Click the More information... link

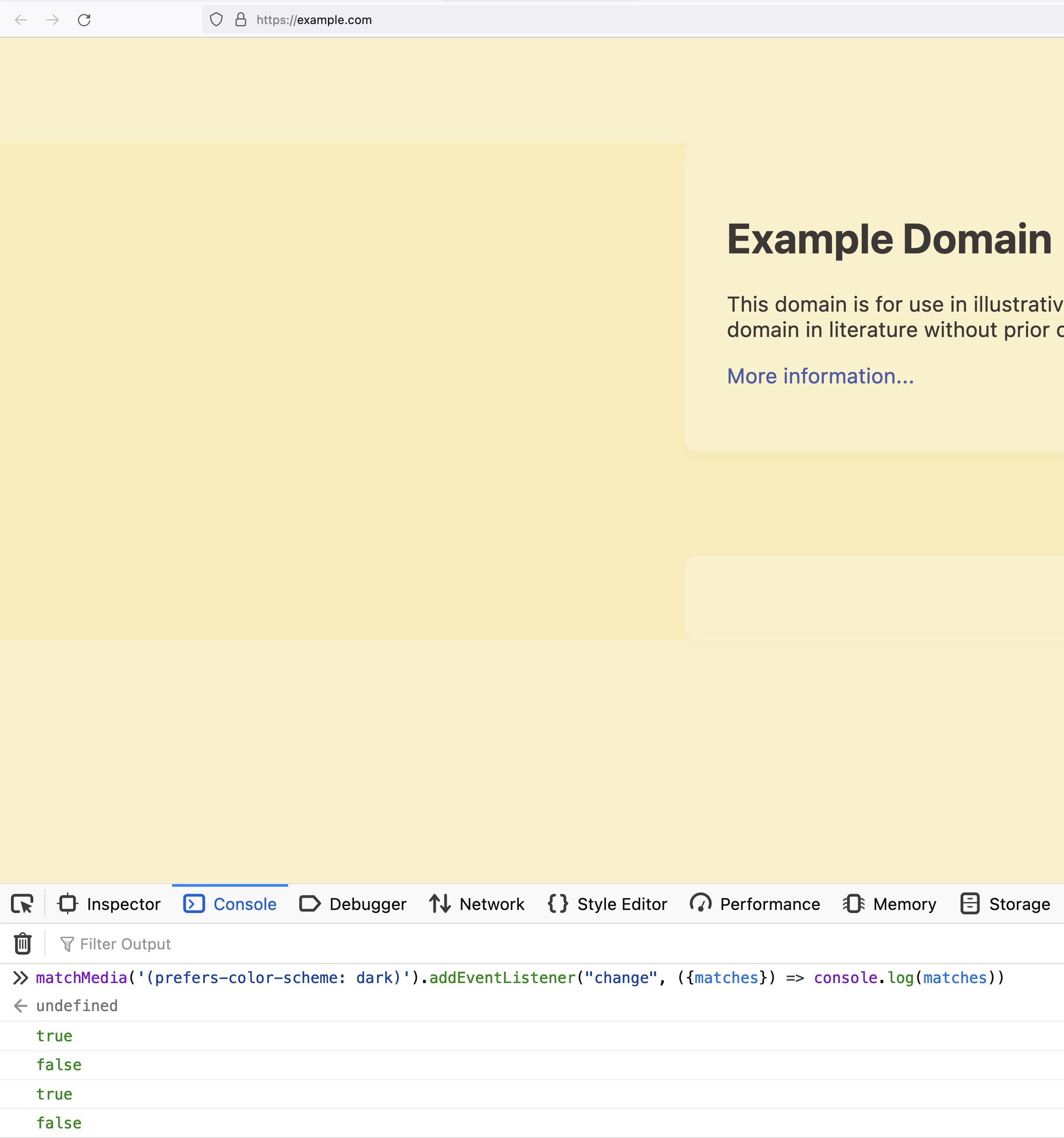820,376
